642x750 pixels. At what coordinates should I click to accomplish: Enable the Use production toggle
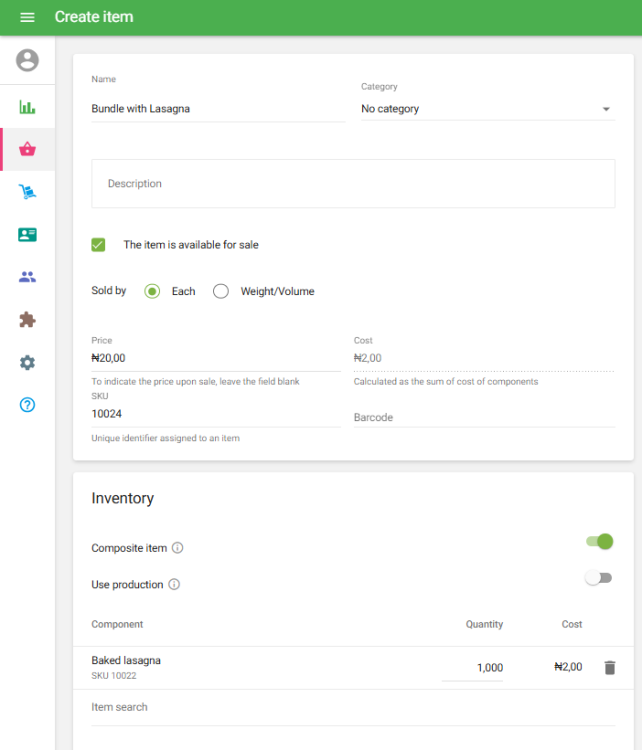[598, 578]
